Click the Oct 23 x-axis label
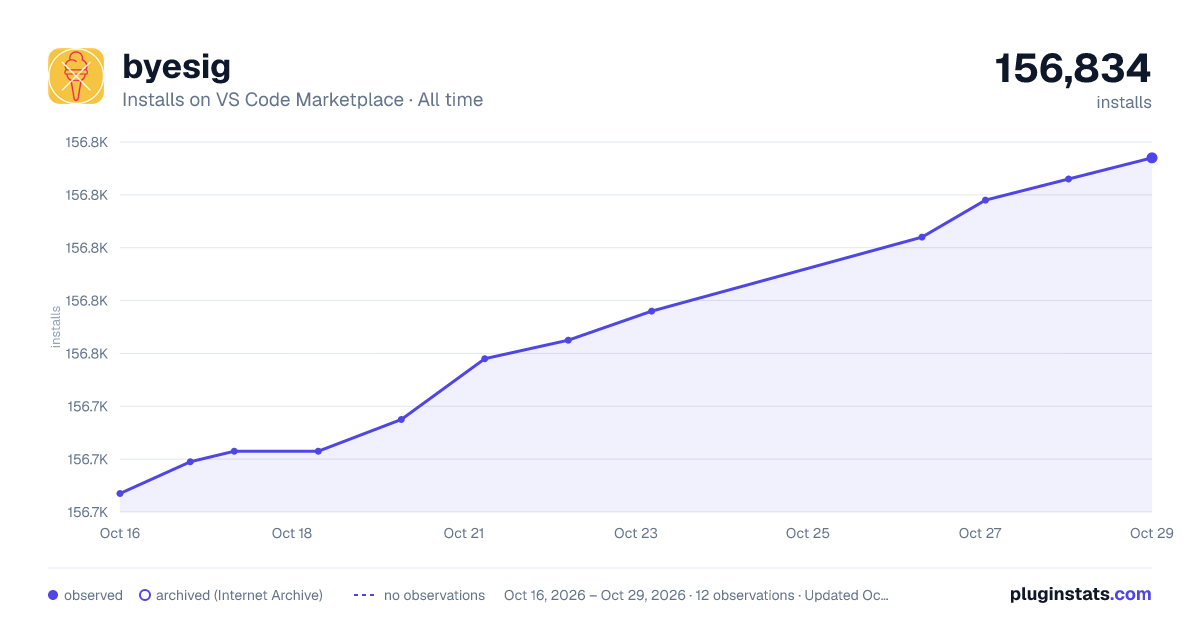This screenshot has width=1200, height=630. click(x=636, y=533)
